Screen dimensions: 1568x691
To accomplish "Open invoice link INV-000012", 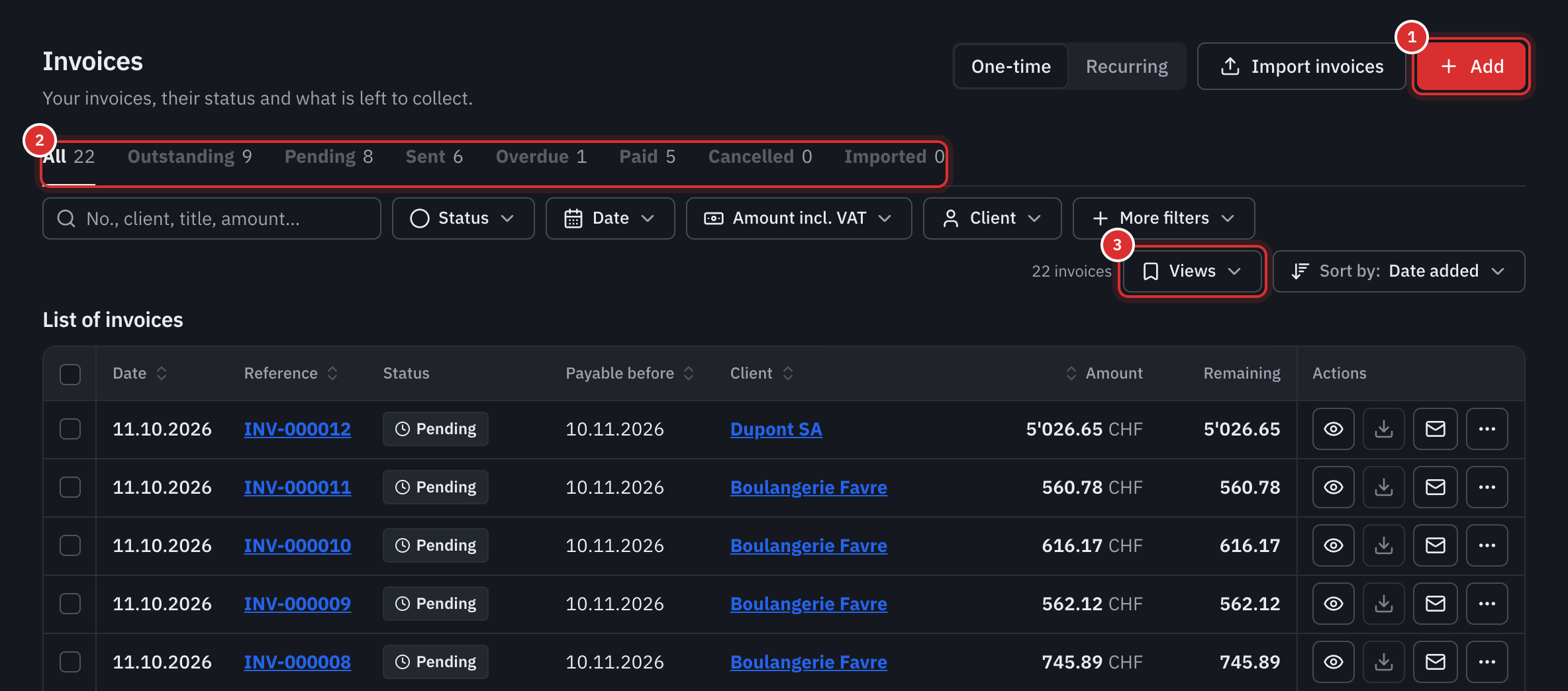I will click(297, 429).
